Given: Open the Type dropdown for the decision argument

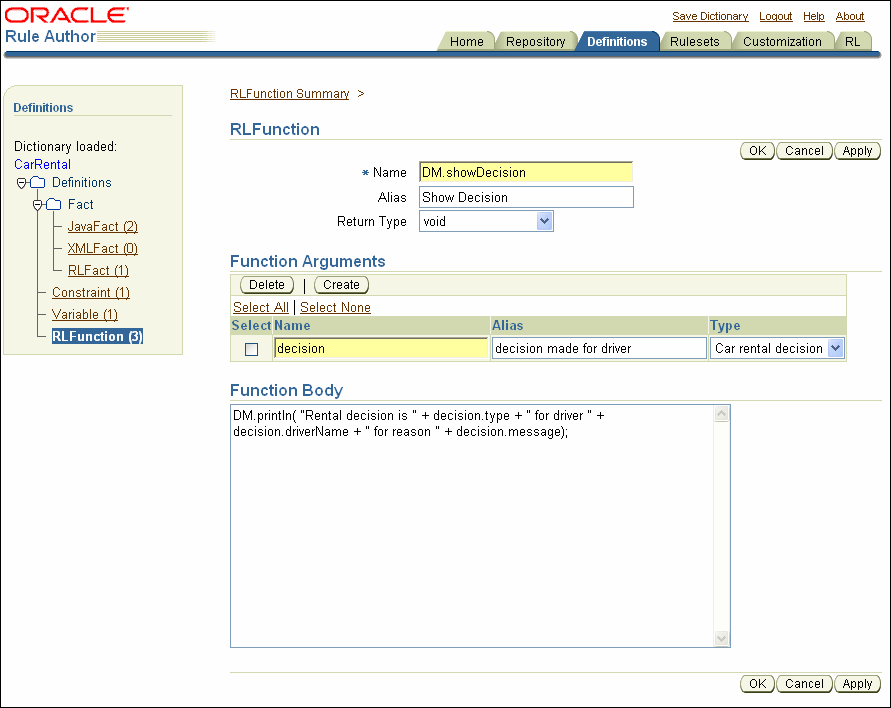Looking at the screenshot, I should click(x=837, y=347).
